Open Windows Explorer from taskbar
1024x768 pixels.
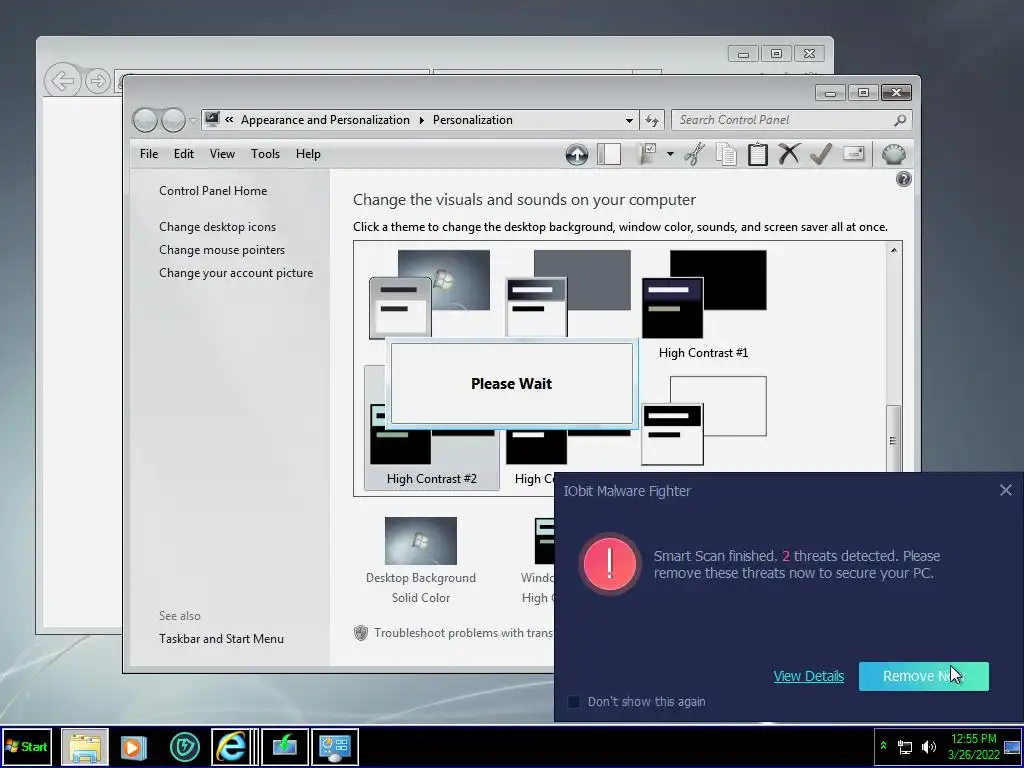[85, 747]
